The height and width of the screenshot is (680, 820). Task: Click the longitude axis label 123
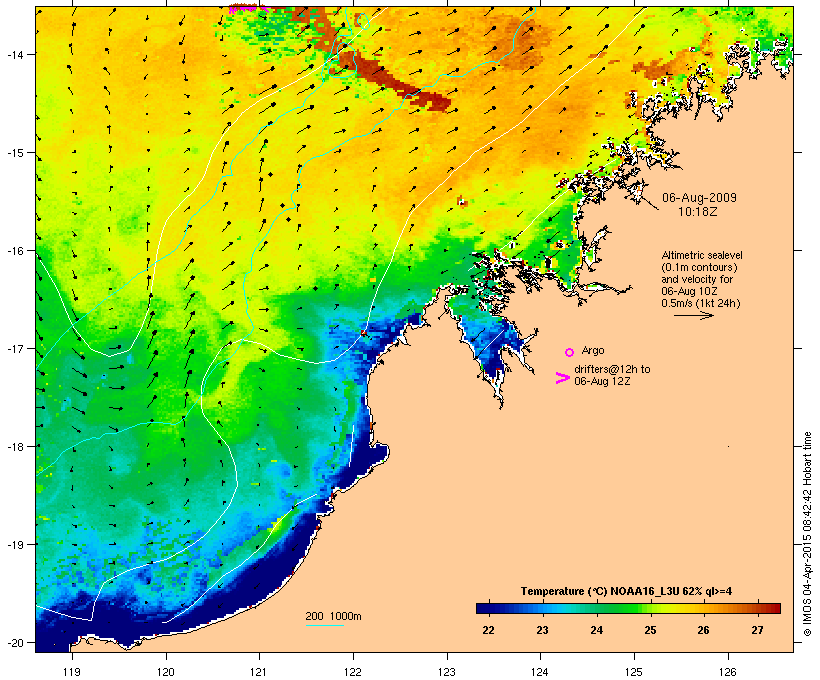[x=447, y=672]
